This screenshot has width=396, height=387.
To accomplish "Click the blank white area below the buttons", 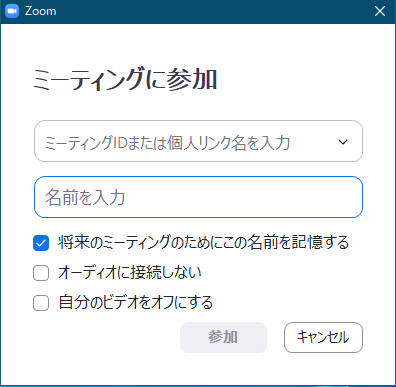I will [198, 368].
